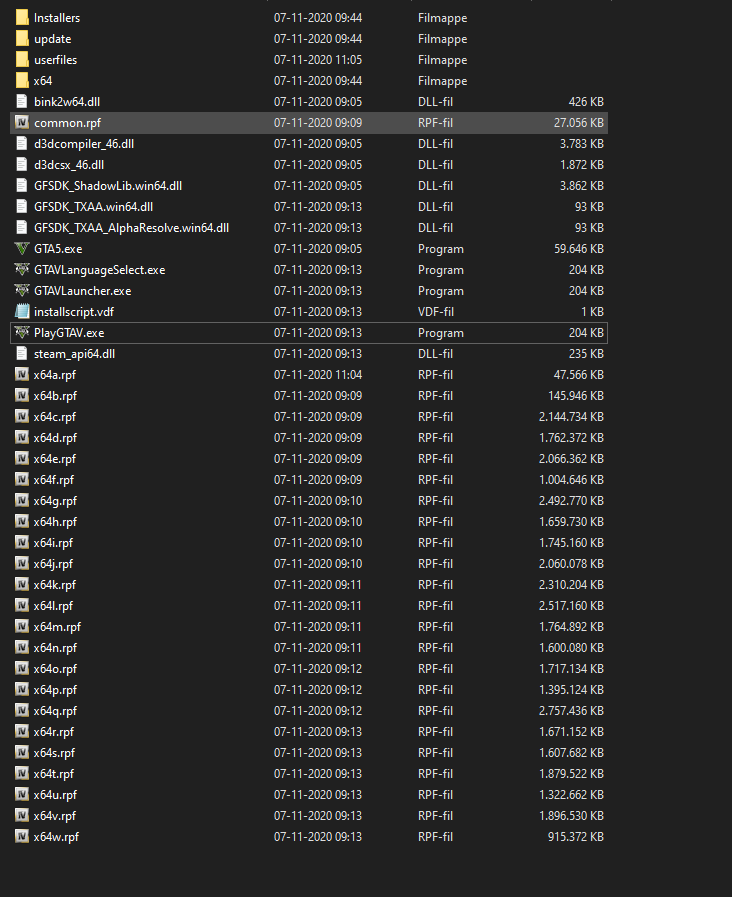Viewport: 732px width, 897px height.
Task: Click the x64t.rpf file icon
Action: tap(22, 773)
